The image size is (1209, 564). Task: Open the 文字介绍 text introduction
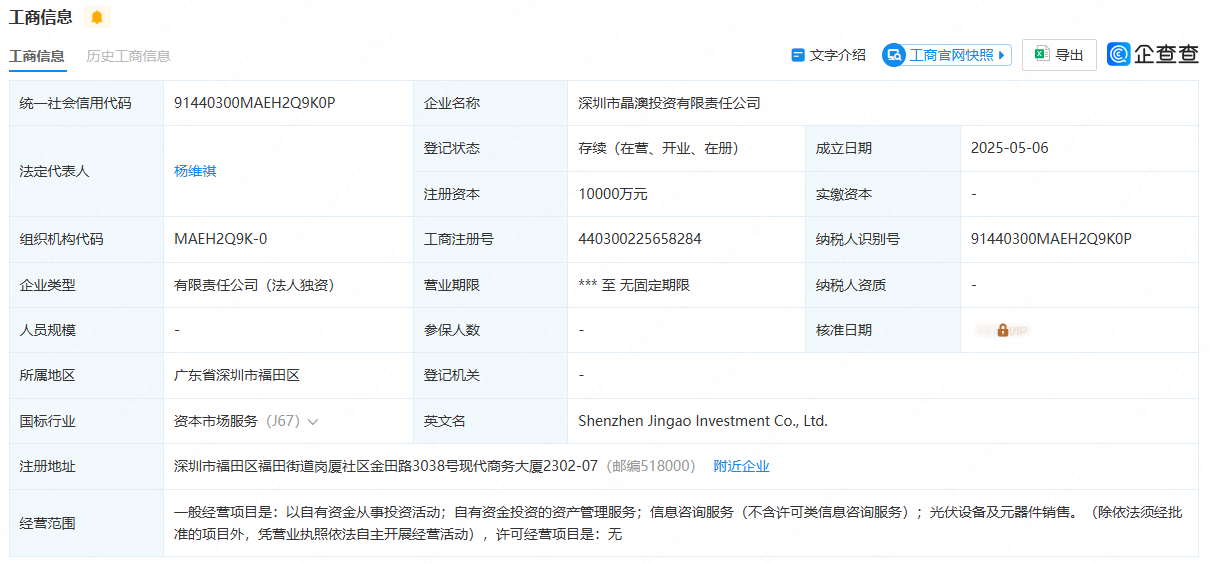tap(837, 55)
